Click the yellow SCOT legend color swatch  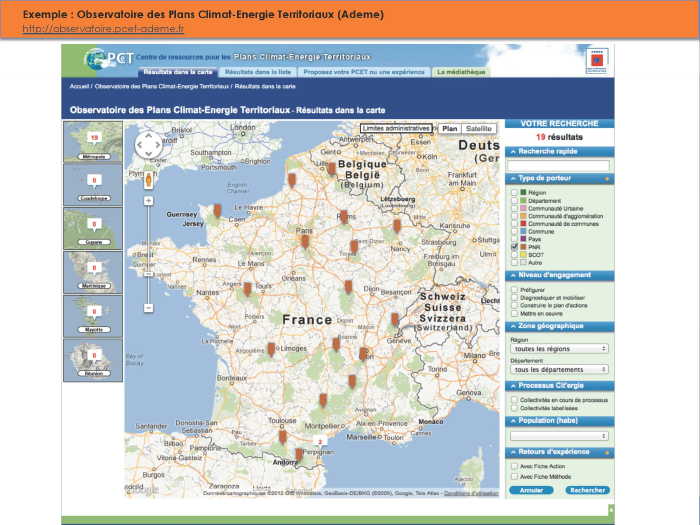pos(523,254)
